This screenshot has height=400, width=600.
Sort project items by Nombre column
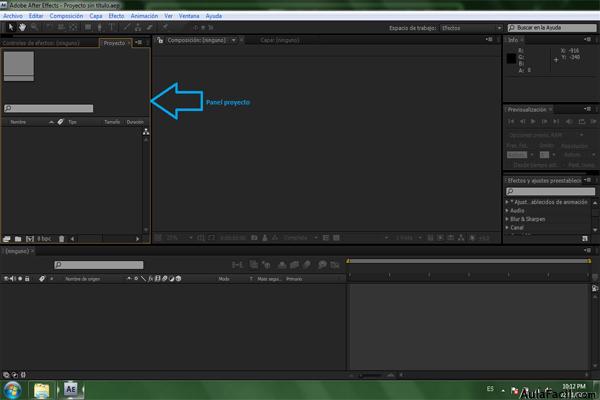(18, 122)
